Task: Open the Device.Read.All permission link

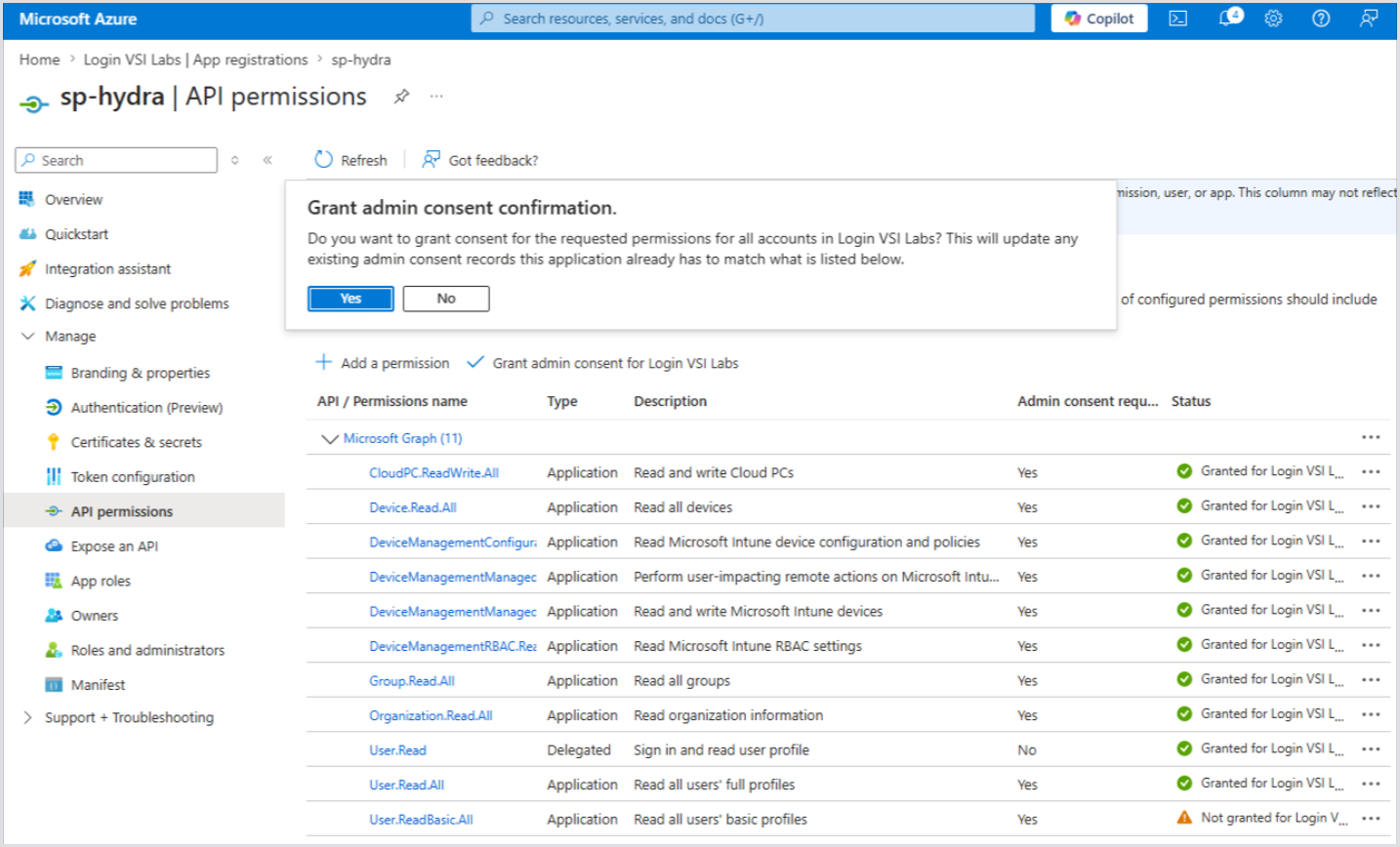Action: click(413, 507)
